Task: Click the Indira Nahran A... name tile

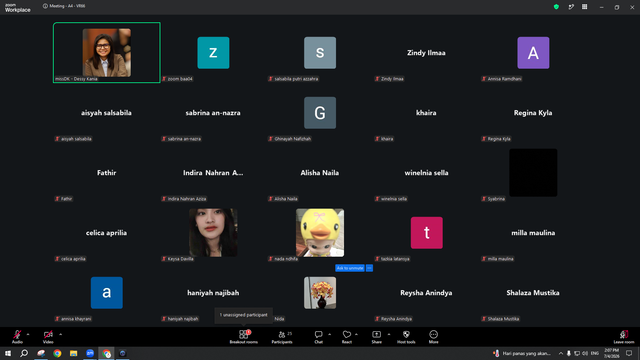Action: (x=213, y=173)
